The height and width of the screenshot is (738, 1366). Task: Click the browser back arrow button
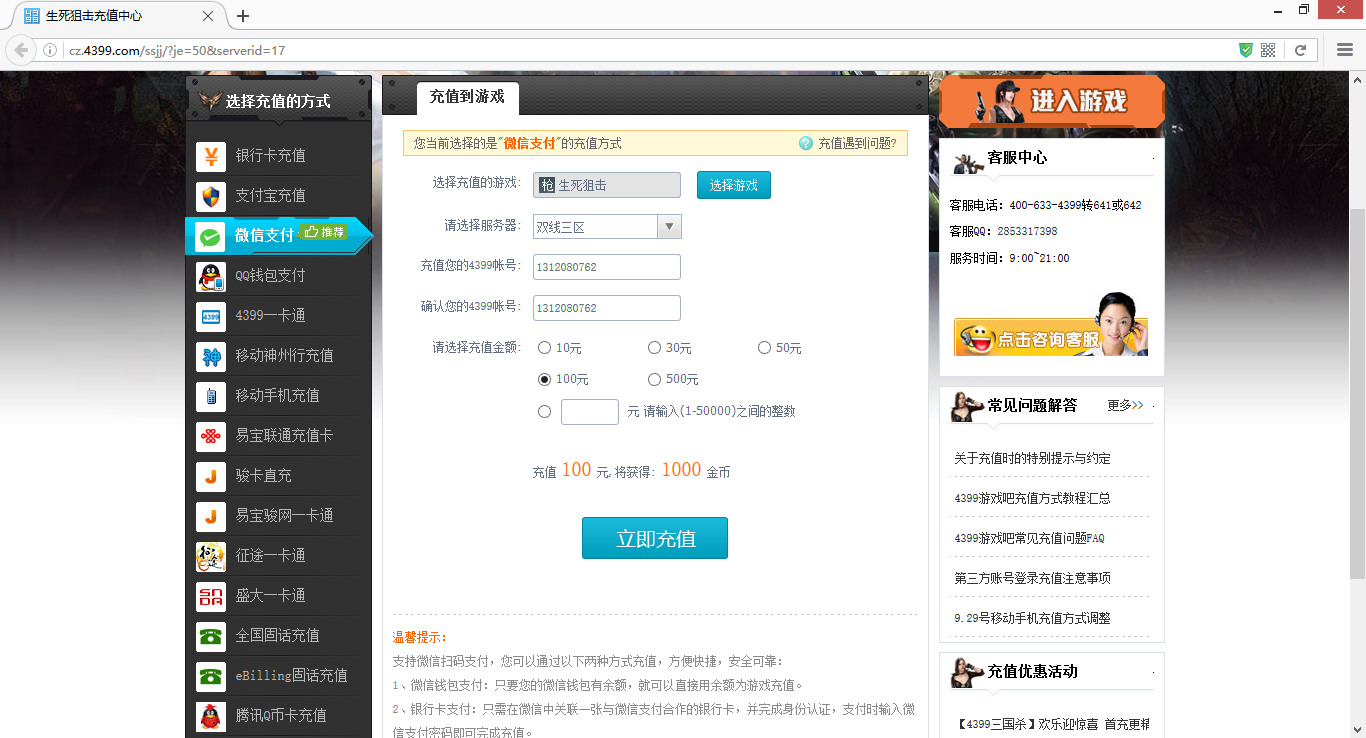coord(21,50)
